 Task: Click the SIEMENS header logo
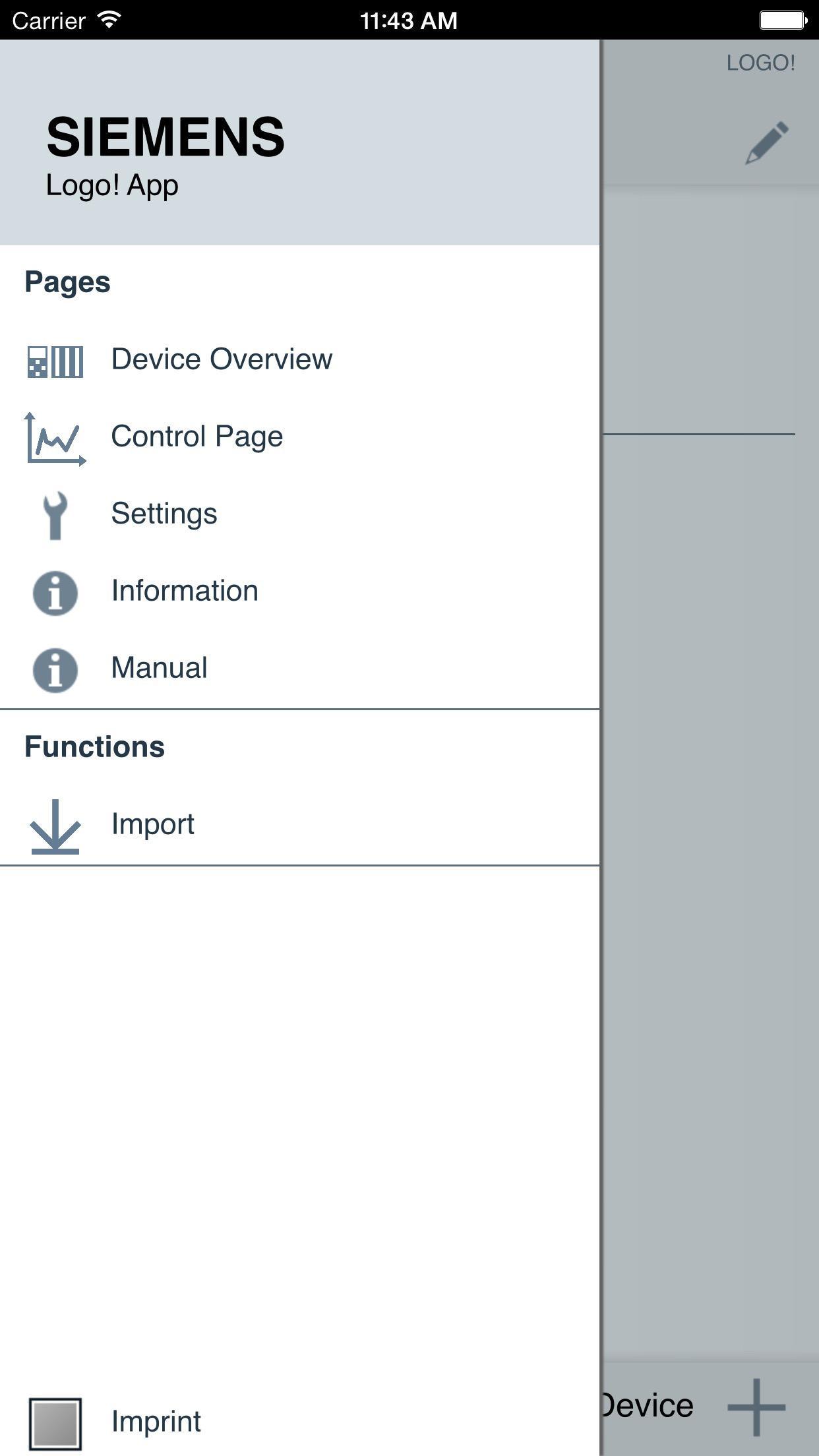point(166,137)
